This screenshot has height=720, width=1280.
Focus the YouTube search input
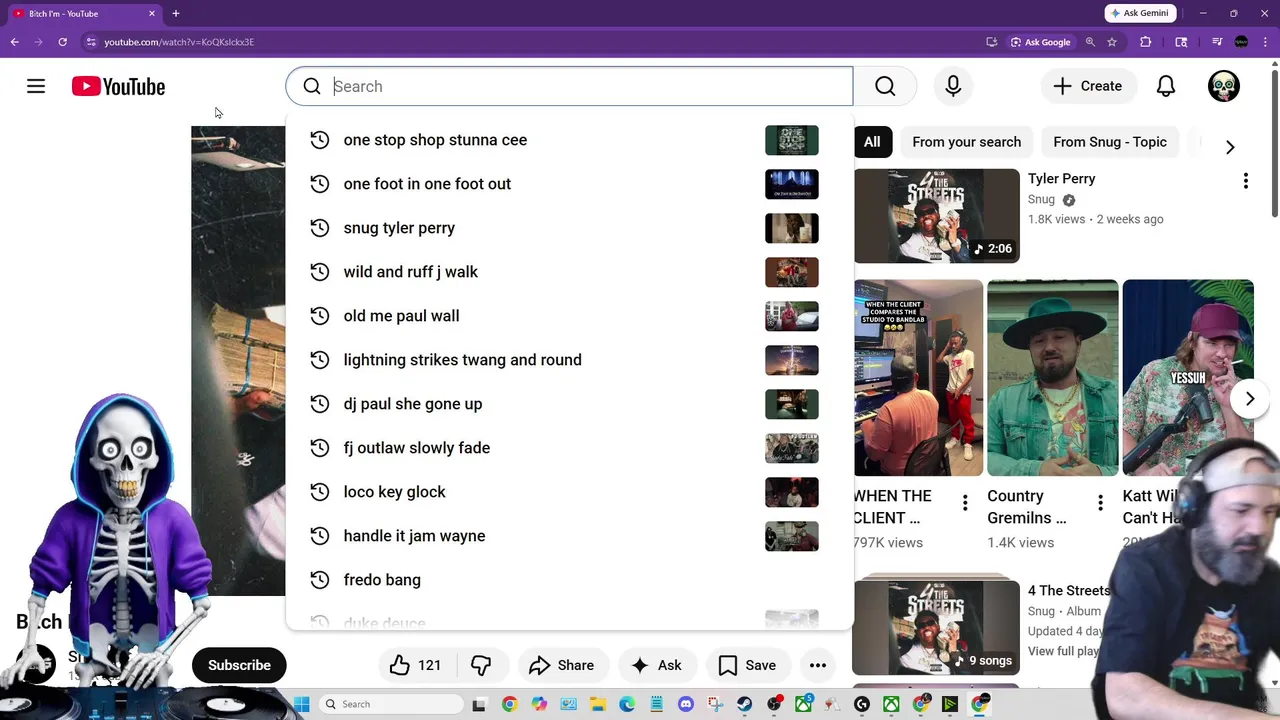tap(569, 86)
